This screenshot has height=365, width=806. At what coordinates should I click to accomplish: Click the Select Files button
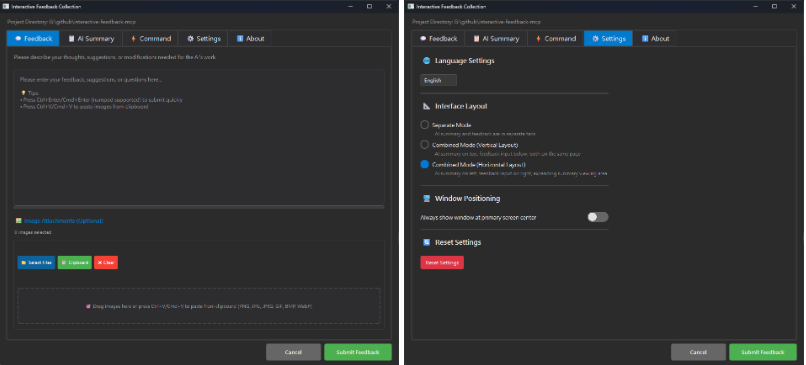(x=36, y=263)
